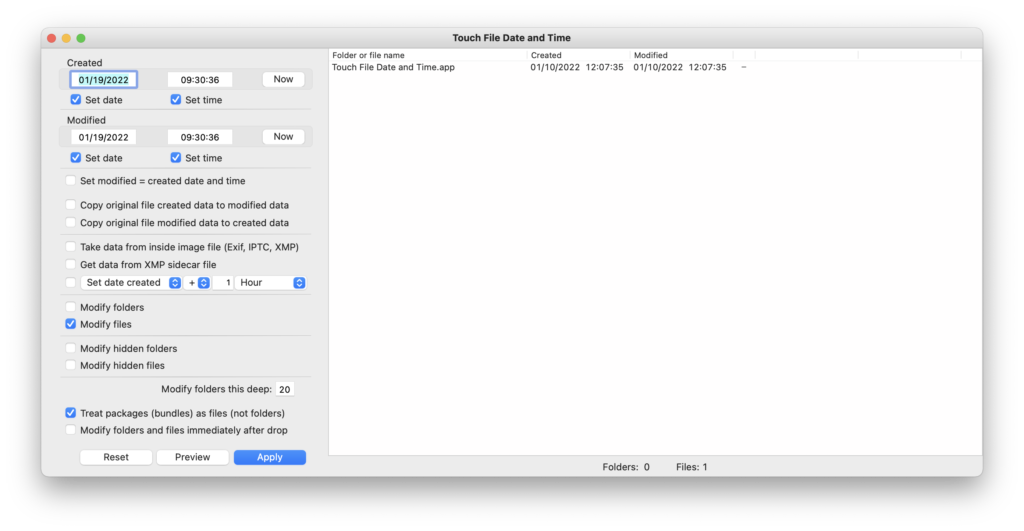The width and height of the screenshot is (1024, 531).
Task: Click Modified value 01/10/2022 12:07:35 in list
Action: point(680,67)
